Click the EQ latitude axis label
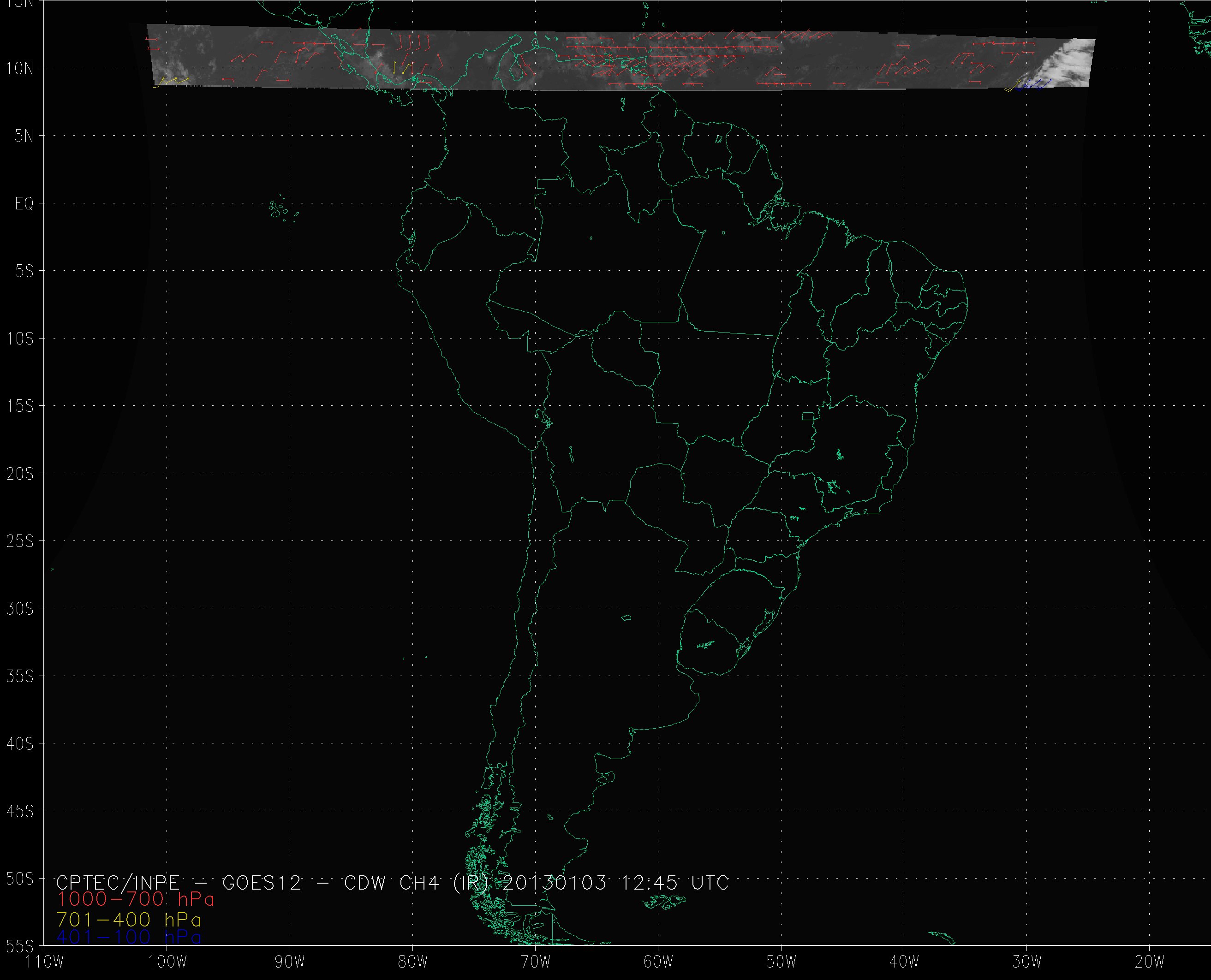The image size is (1211, 980). tap(24, 204)
